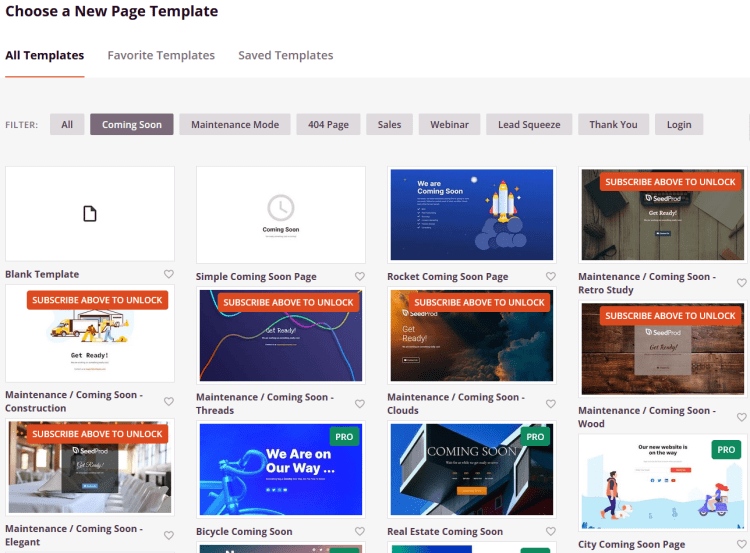Click PRO badge on Real Estate template
This screenshot has width=750, height=553.
[535, 437]
